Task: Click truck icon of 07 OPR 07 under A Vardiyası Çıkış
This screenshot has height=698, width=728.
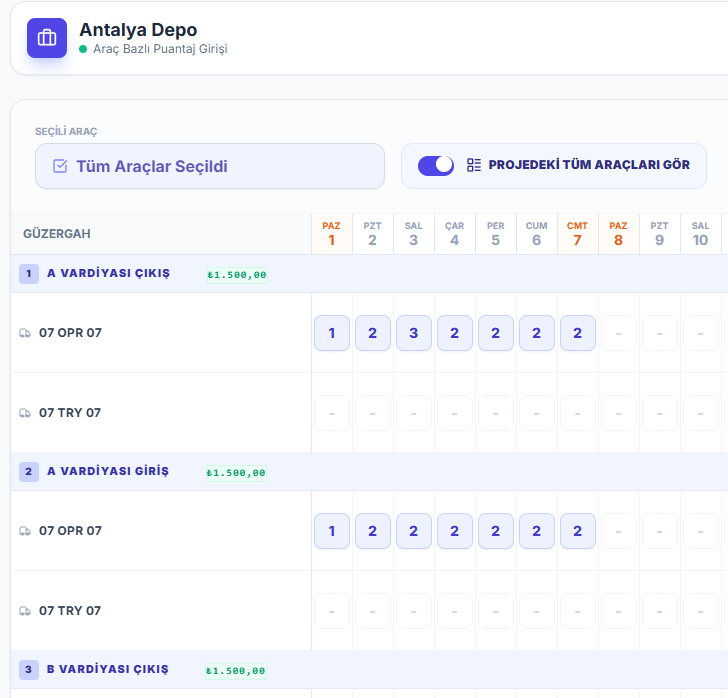Action: click(x=25, y=333)
